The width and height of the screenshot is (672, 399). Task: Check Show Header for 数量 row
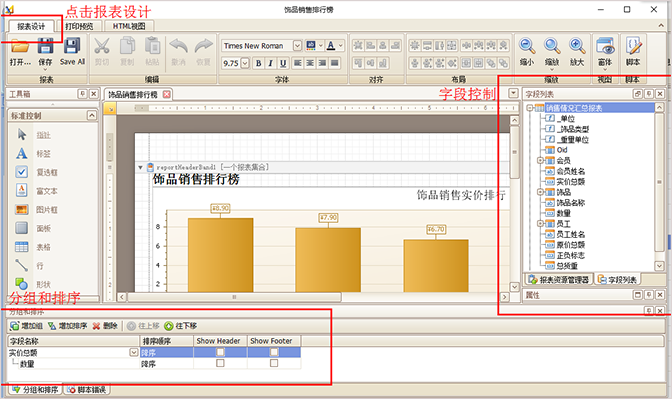point(220,363)
